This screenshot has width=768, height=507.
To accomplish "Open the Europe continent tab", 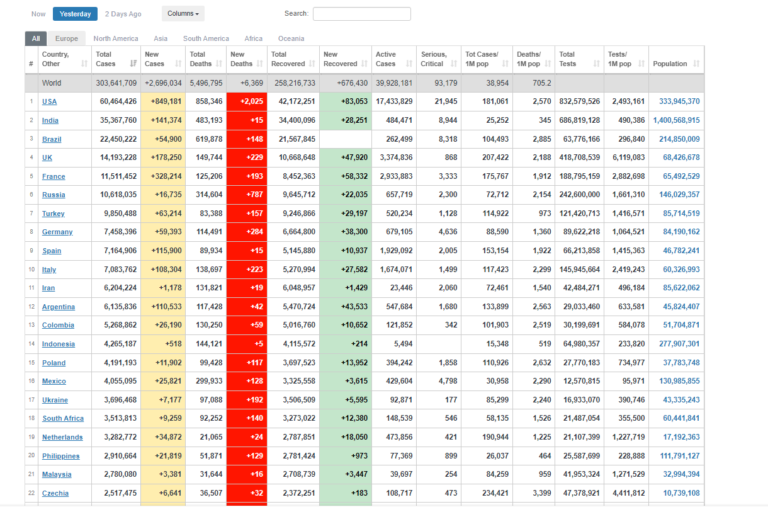I will 67,38.
